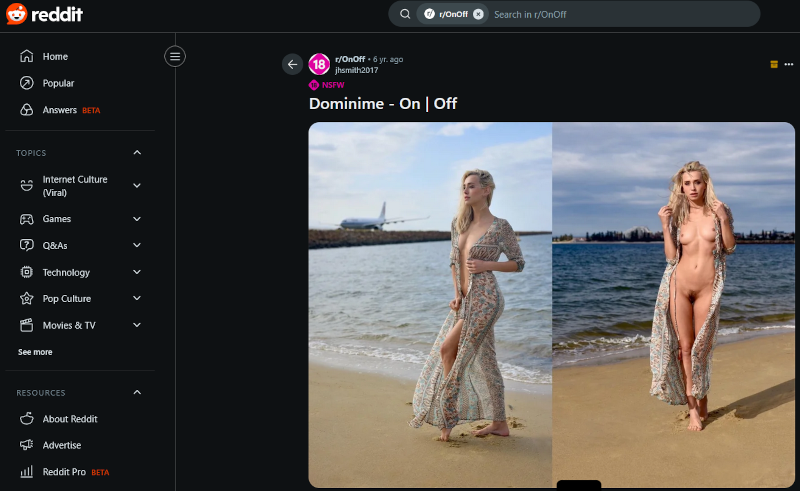Click the Reddit Pro chart icon
The height and width of the screenshot is (491, 800).
tap(27, 472)
